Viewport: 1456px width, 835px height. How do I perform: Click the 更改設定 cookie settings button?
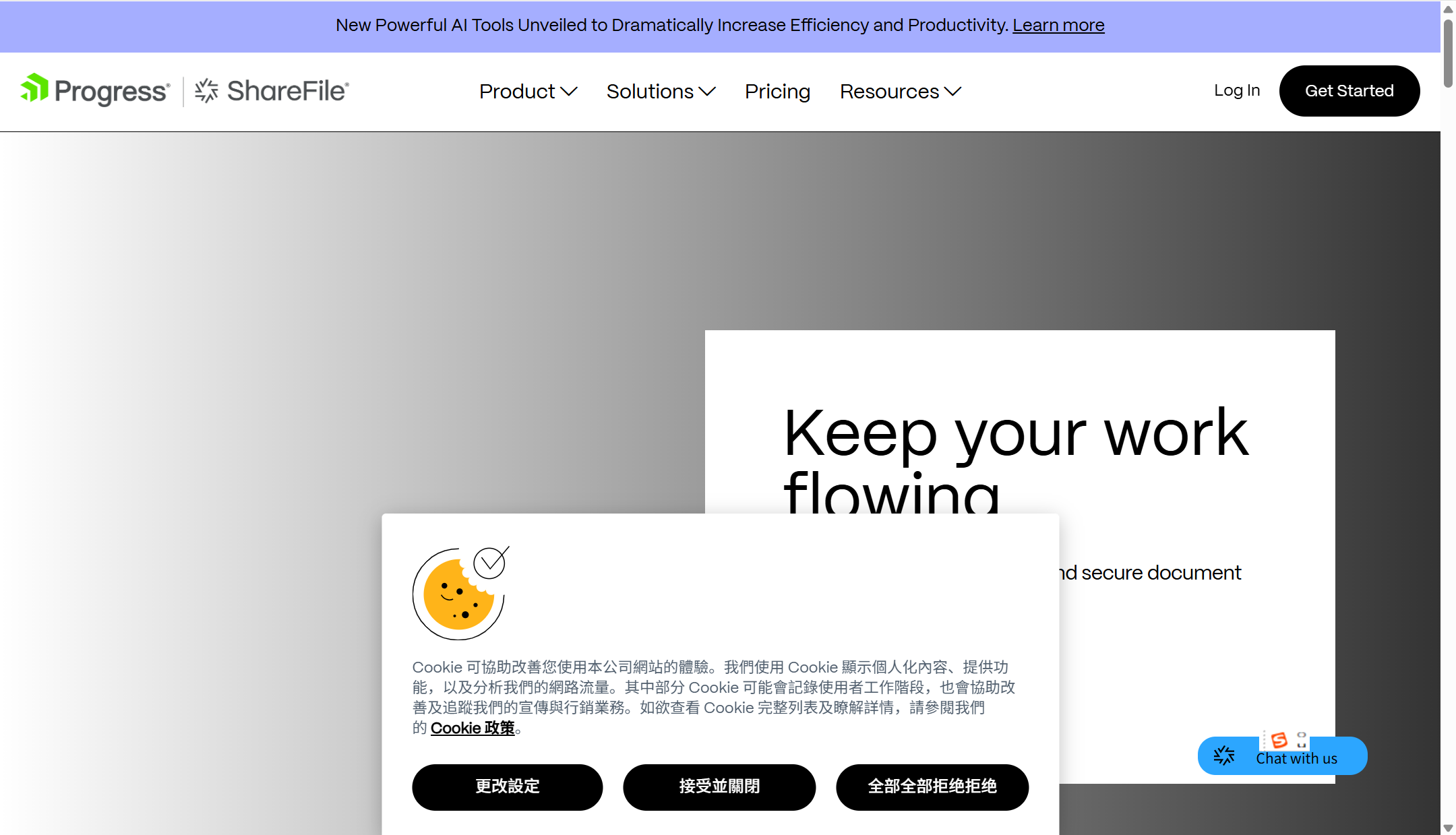click(x=507, y=786)
